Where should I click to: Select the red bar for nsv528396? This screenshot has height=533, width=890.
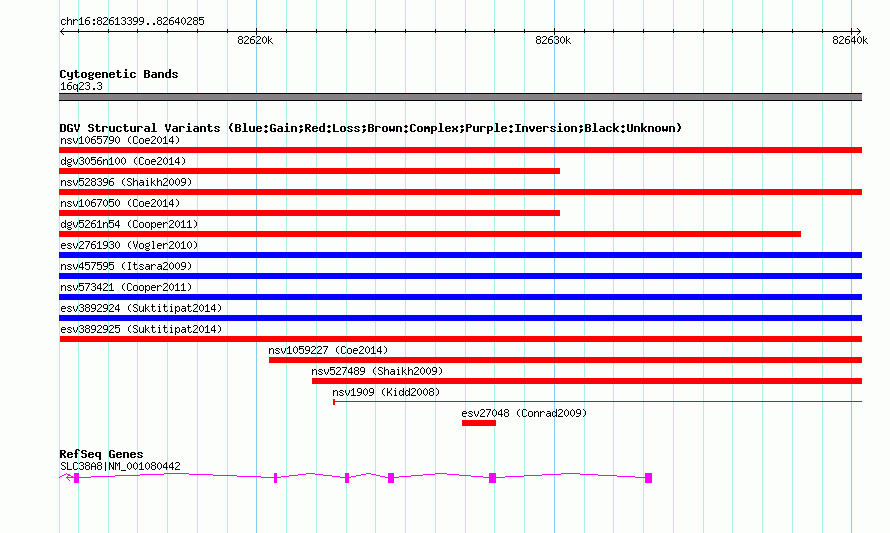pos(460,192)
